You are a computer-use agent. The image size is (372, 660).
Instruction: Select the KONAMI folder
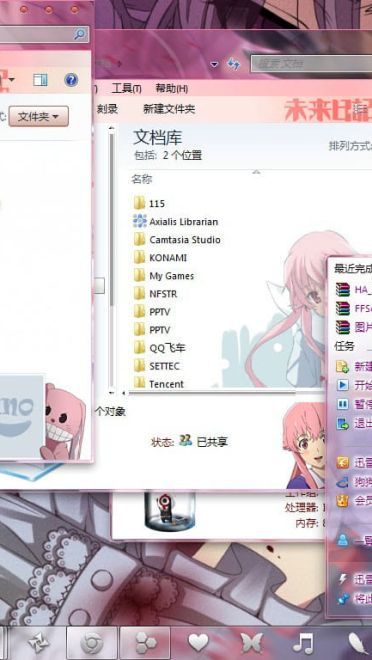point(160,258)
